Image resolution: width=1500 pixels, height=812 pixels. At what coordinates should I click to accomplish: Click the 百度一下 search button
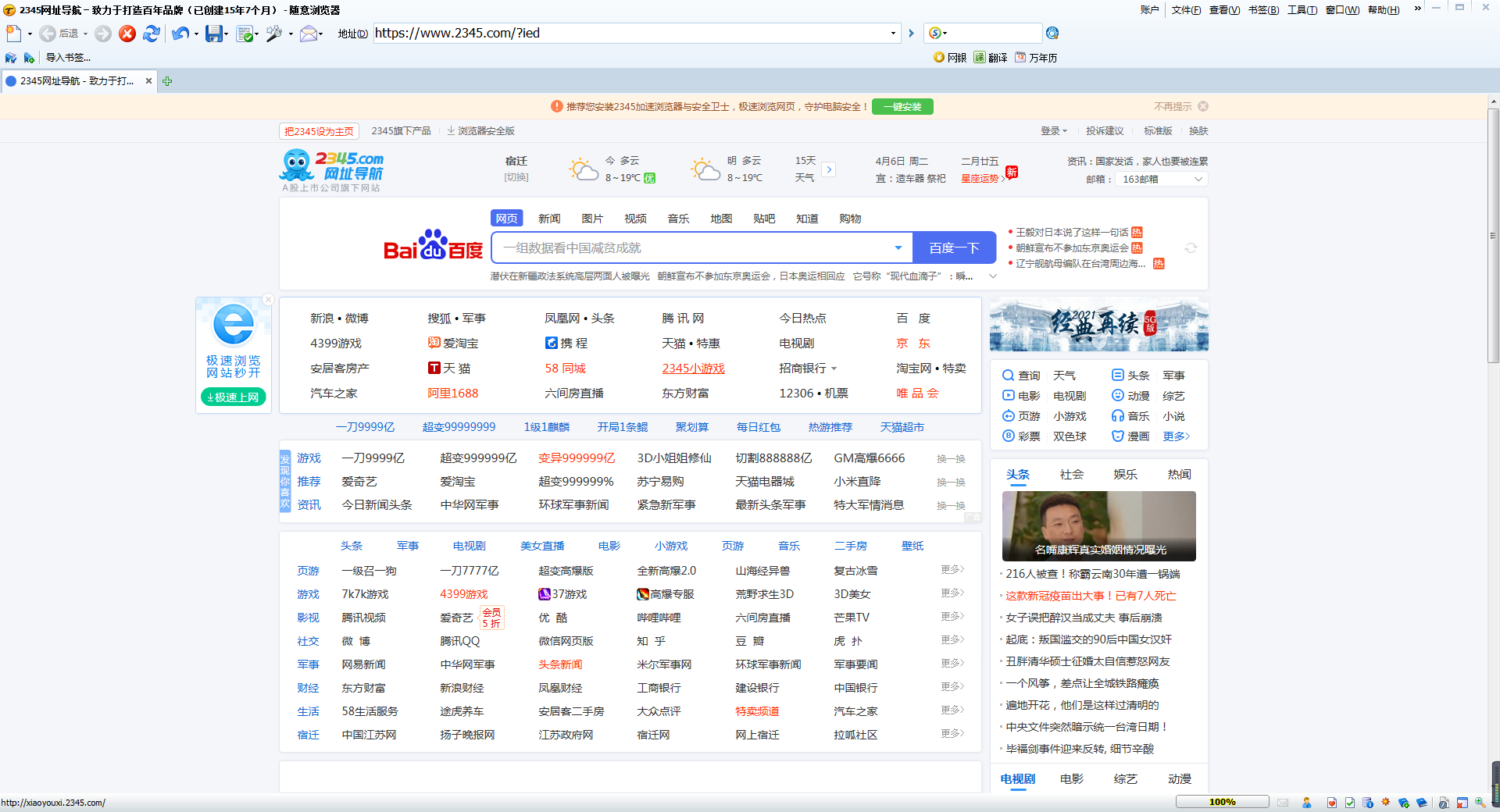coord(954,248)
